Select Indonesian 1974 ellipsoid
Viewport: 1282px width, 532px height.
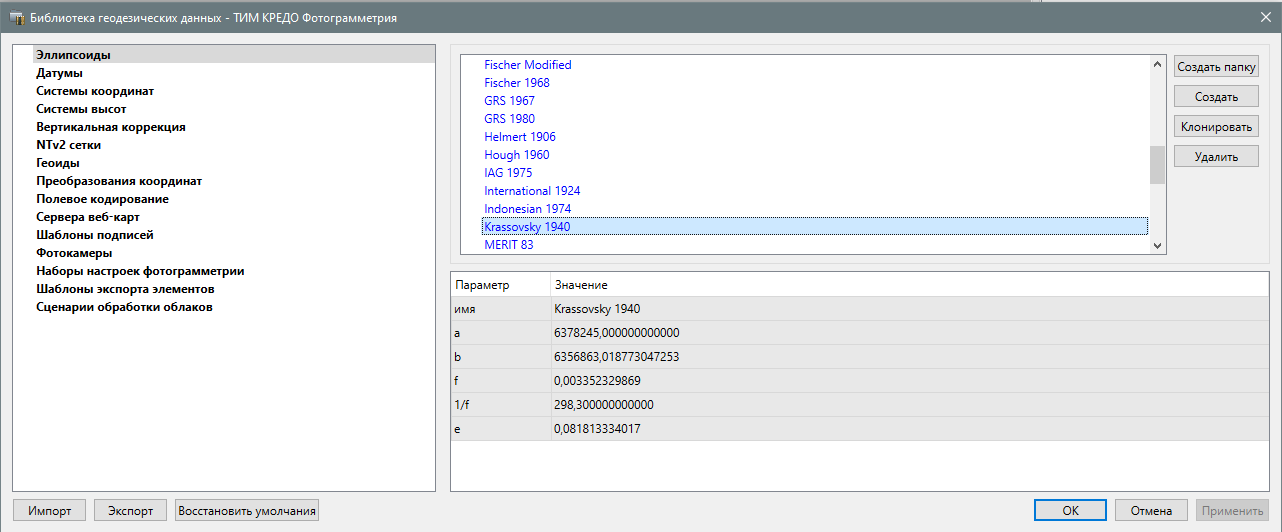(528, 209)
